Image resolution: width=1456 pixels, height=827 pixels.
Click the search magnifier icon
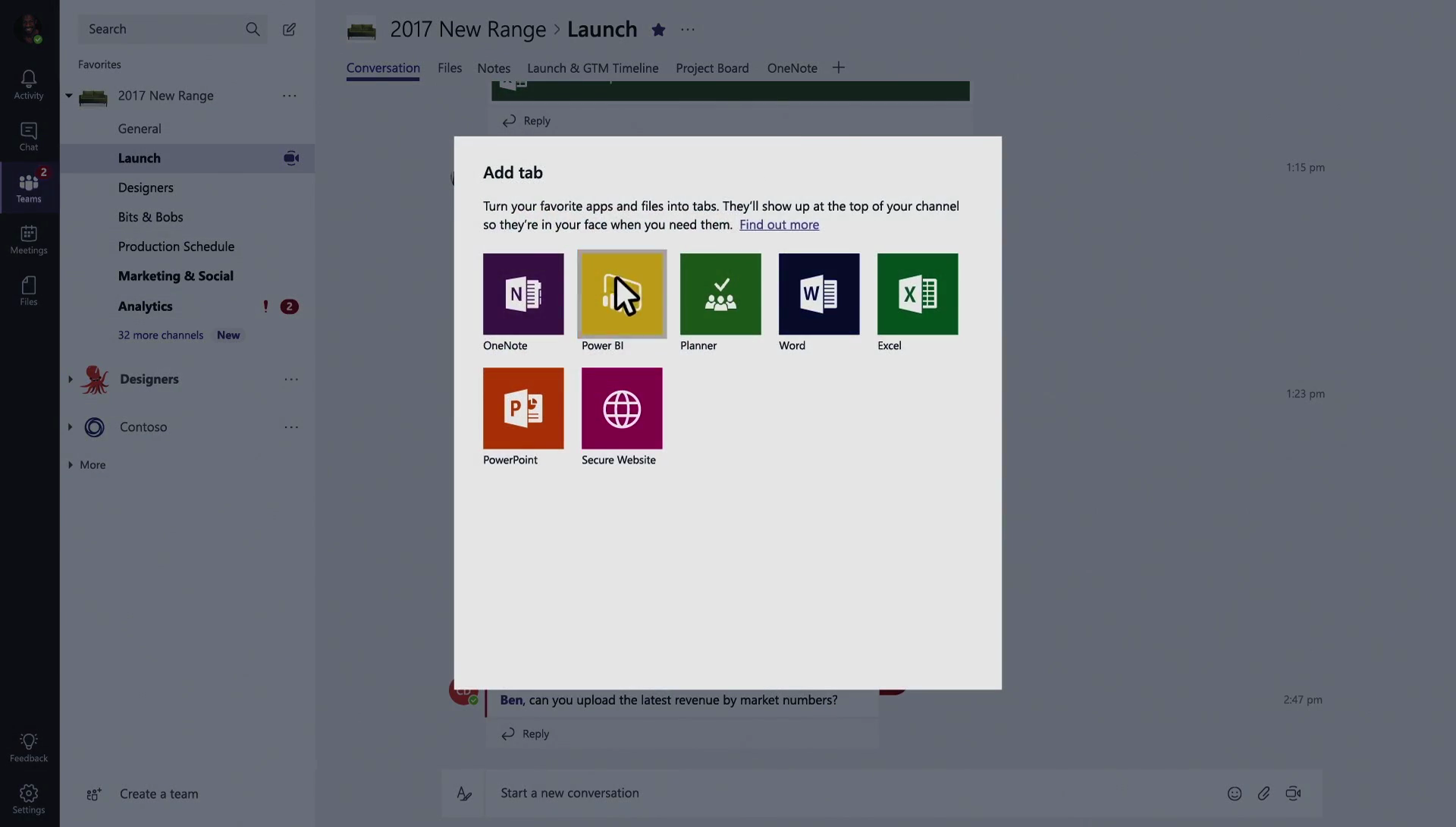click(x=253, y=29)
